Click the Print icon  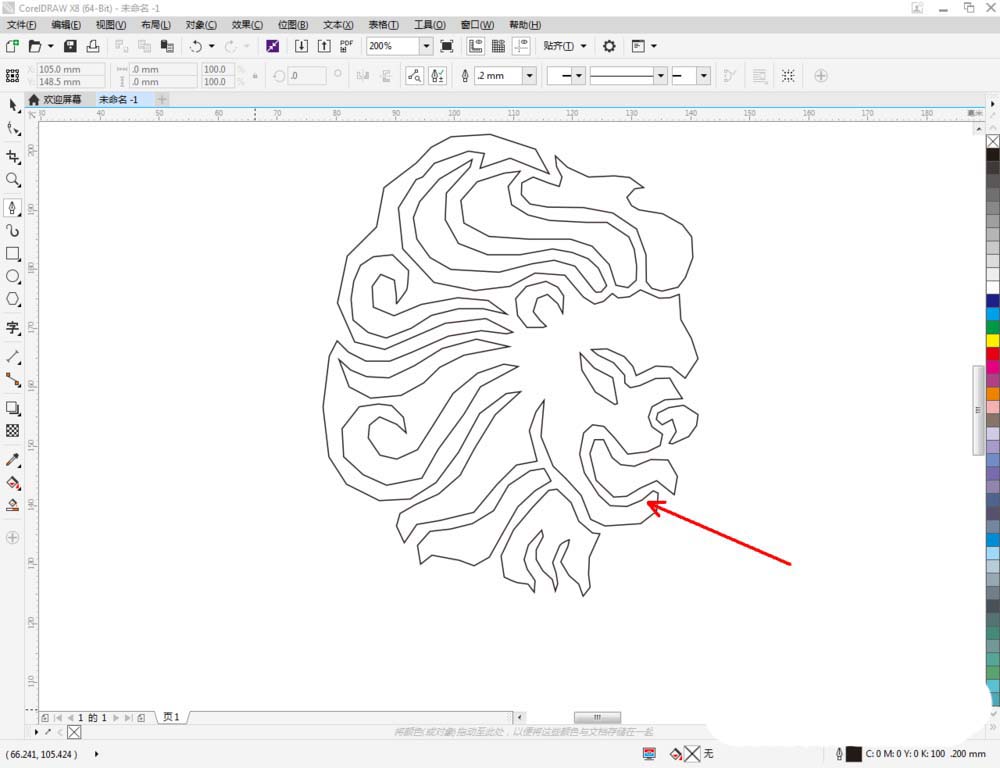93,46
